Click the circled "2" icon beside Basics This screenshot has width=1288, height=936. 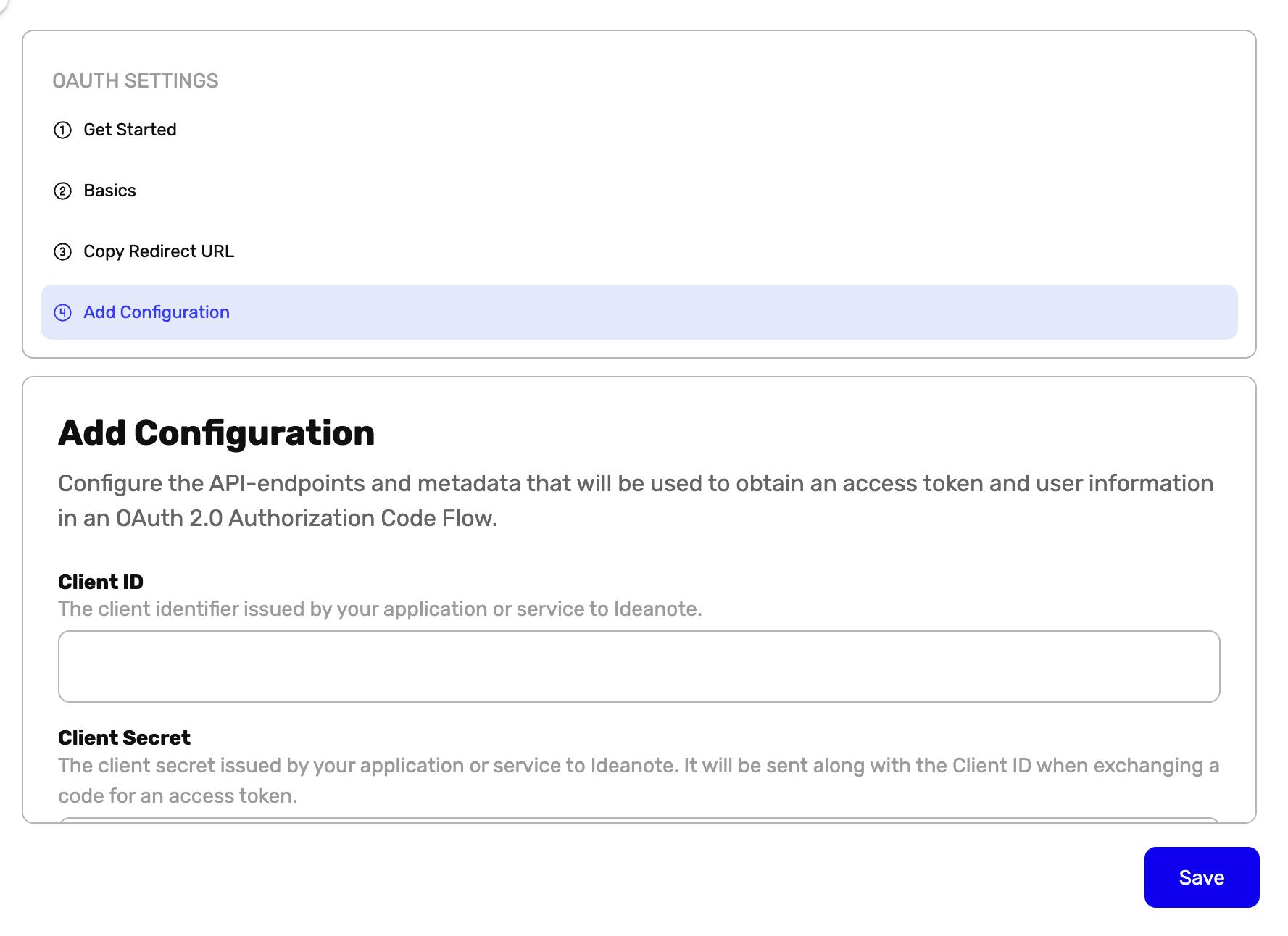pyautogui.click(x=64, y=191)
